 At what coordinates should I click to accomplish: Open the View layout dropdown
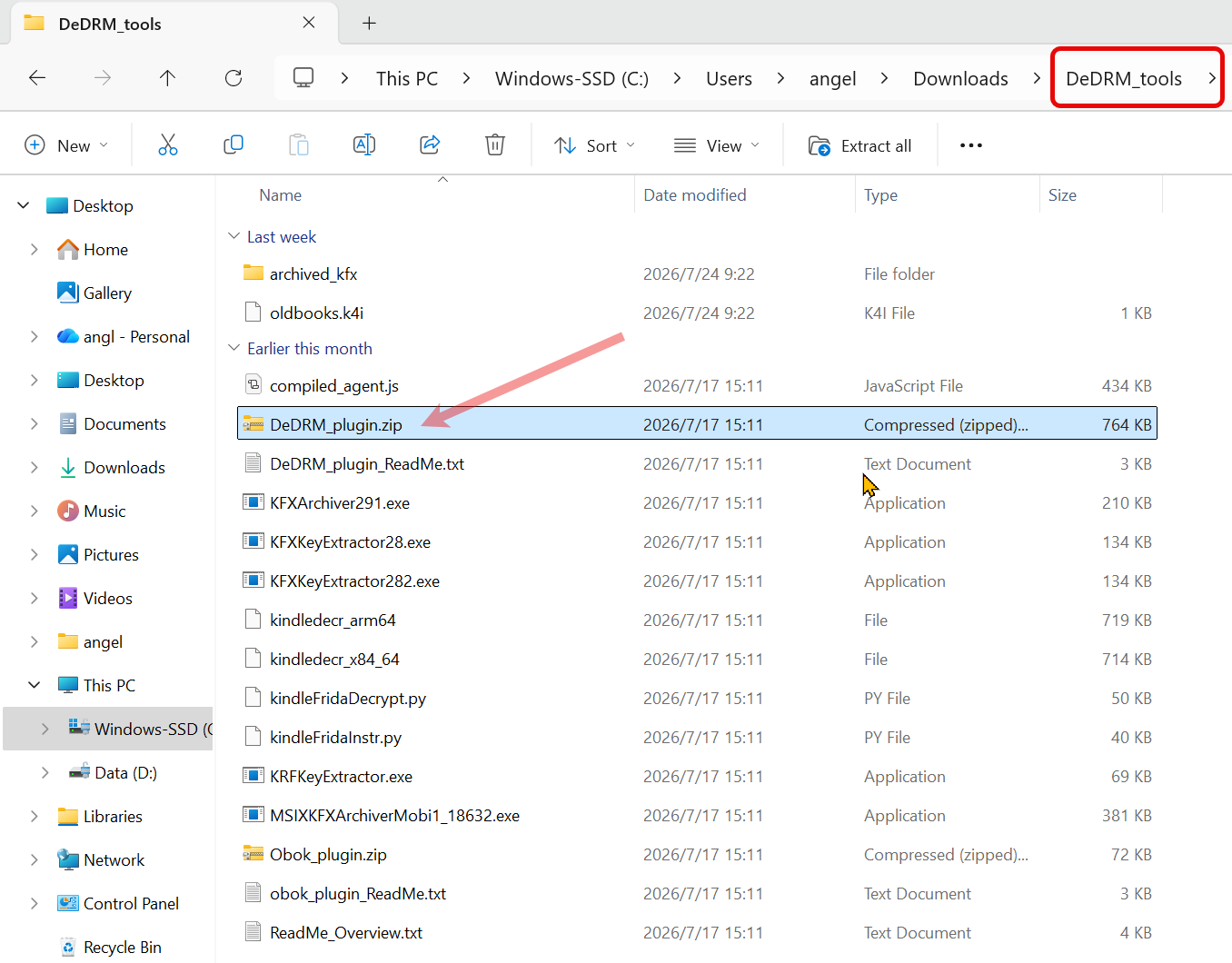716,145
